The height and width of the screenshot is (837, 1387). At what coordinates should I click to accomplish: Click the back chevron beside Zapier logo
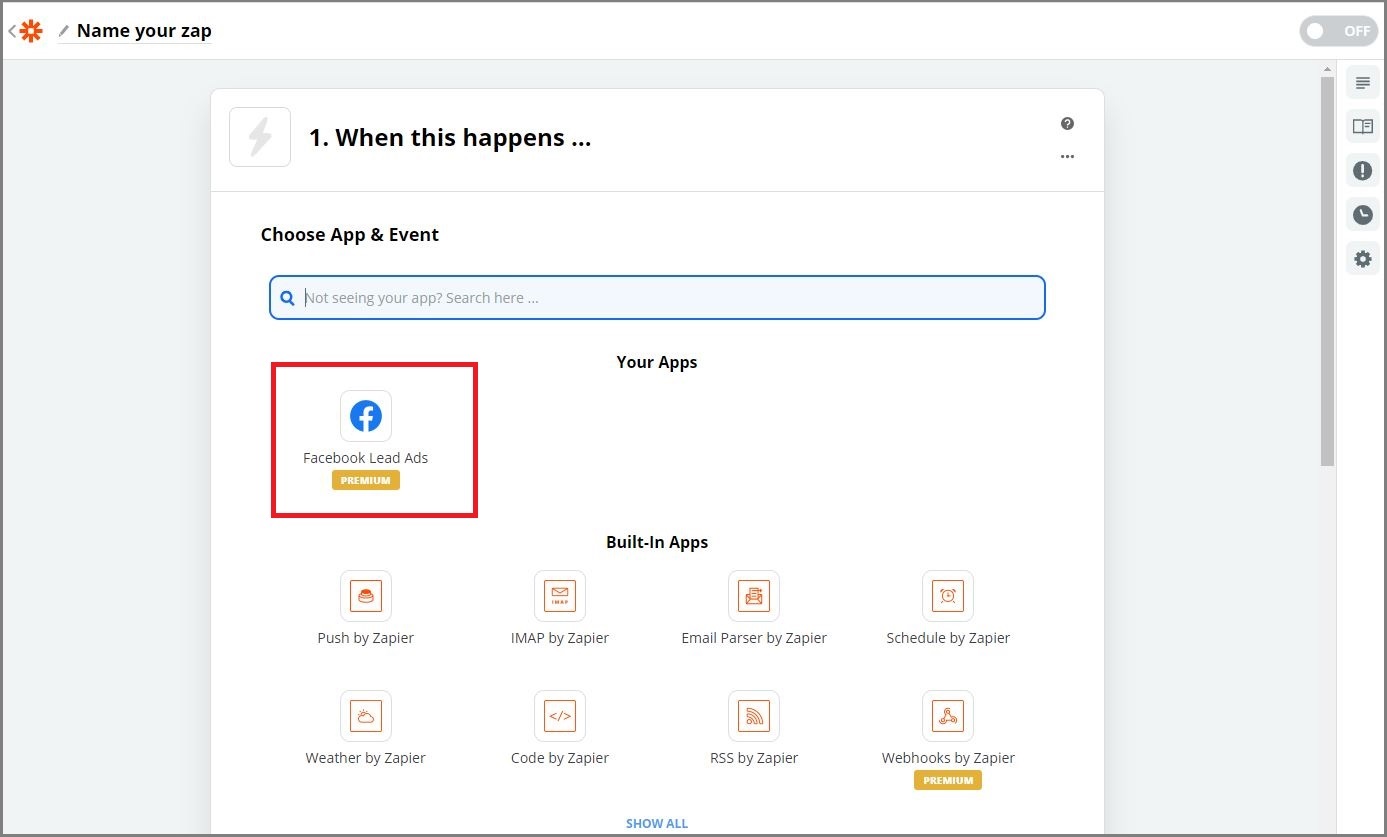pyautogui.click(x=12, y=31)
